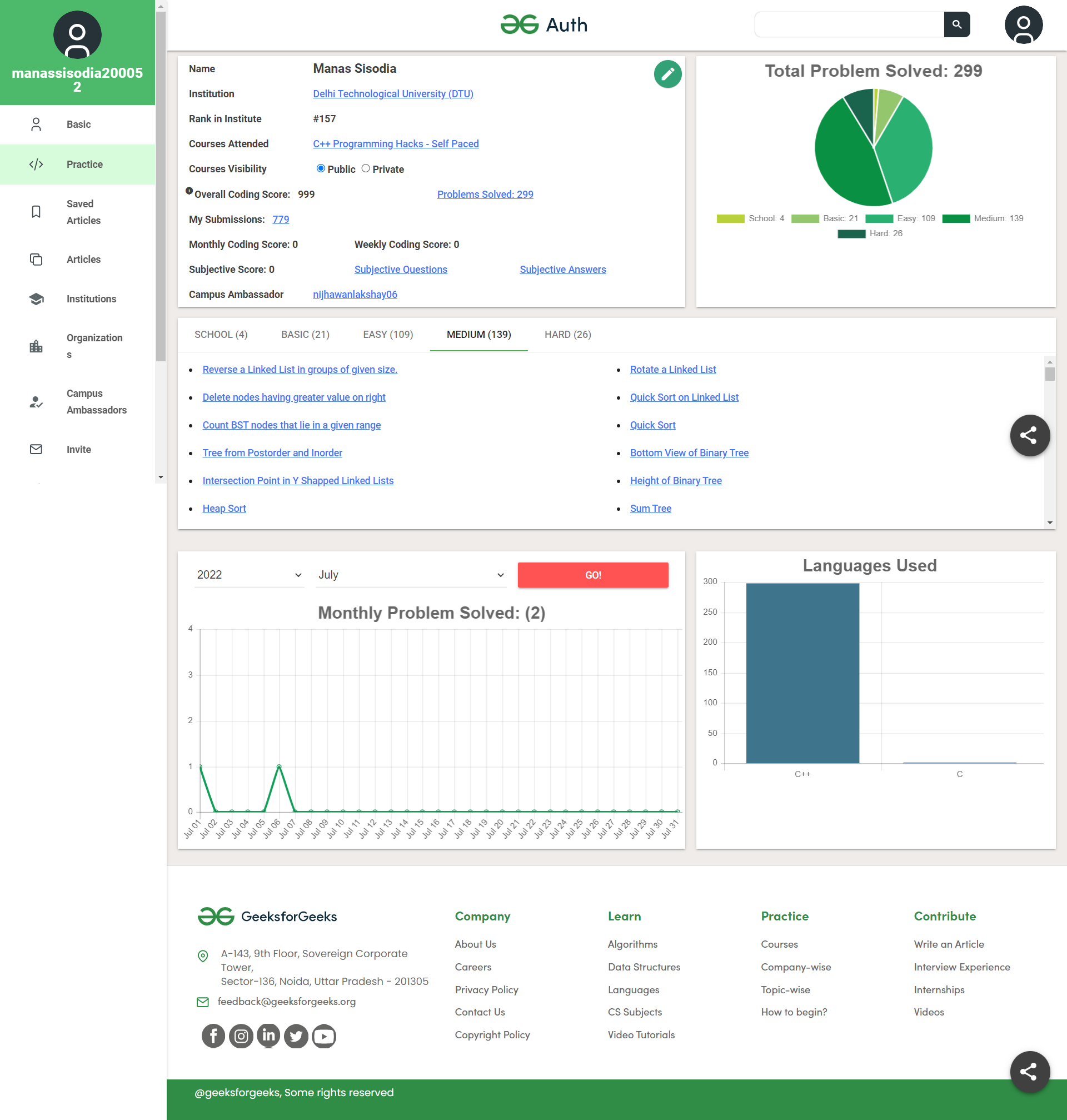This screenshot has width=1067, height=1120.
Task: Open the Bottom View of Binary Tree problem
Action: (x=689, y=453)
